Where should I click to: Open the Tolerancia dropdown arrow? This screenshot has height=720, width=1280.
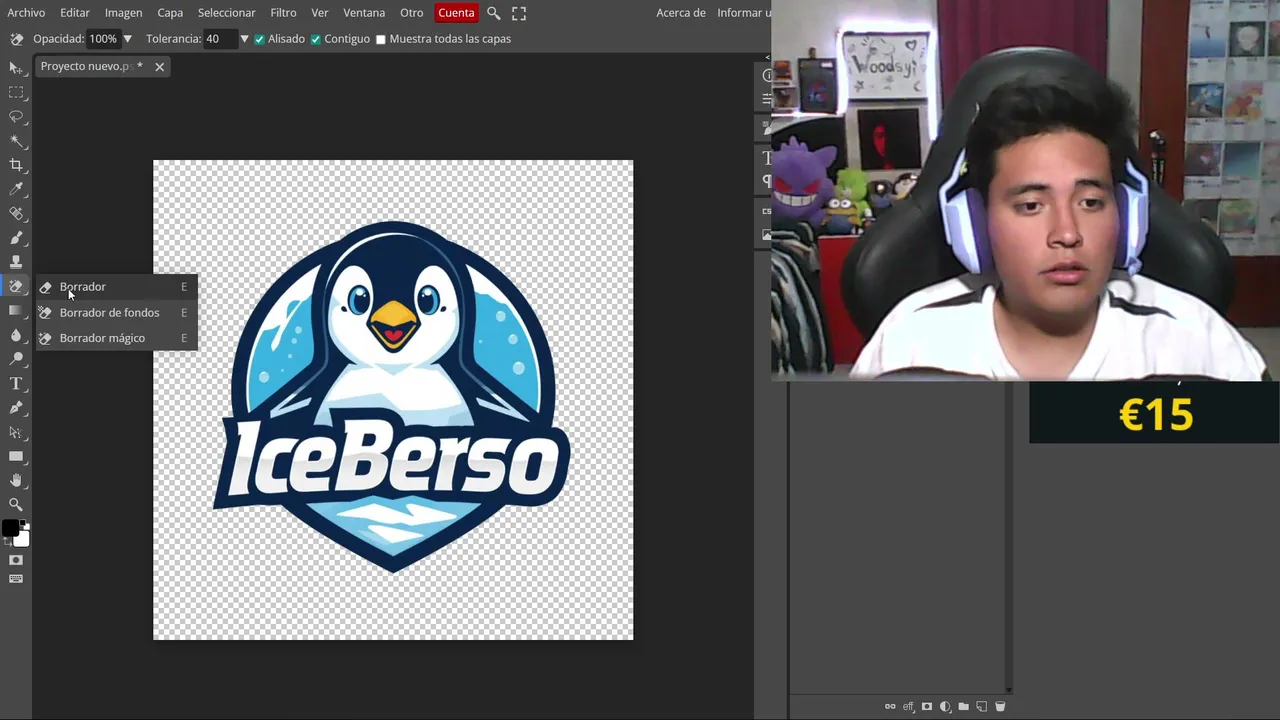click(x=244, y=39)
